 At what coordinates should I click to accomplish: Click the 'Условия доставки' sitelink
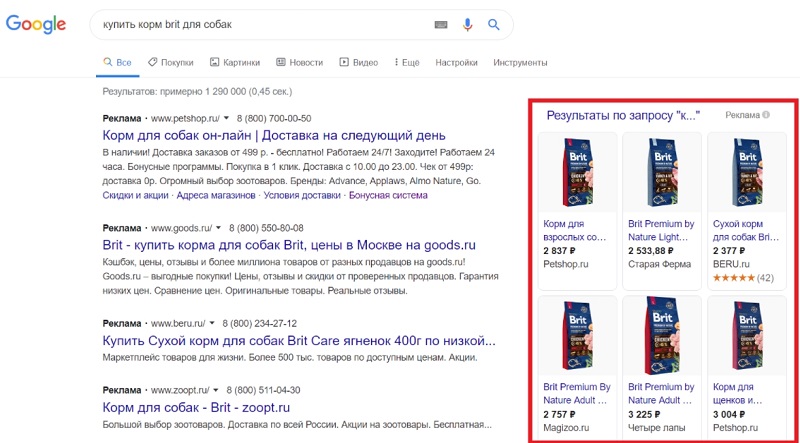[302, 195]
